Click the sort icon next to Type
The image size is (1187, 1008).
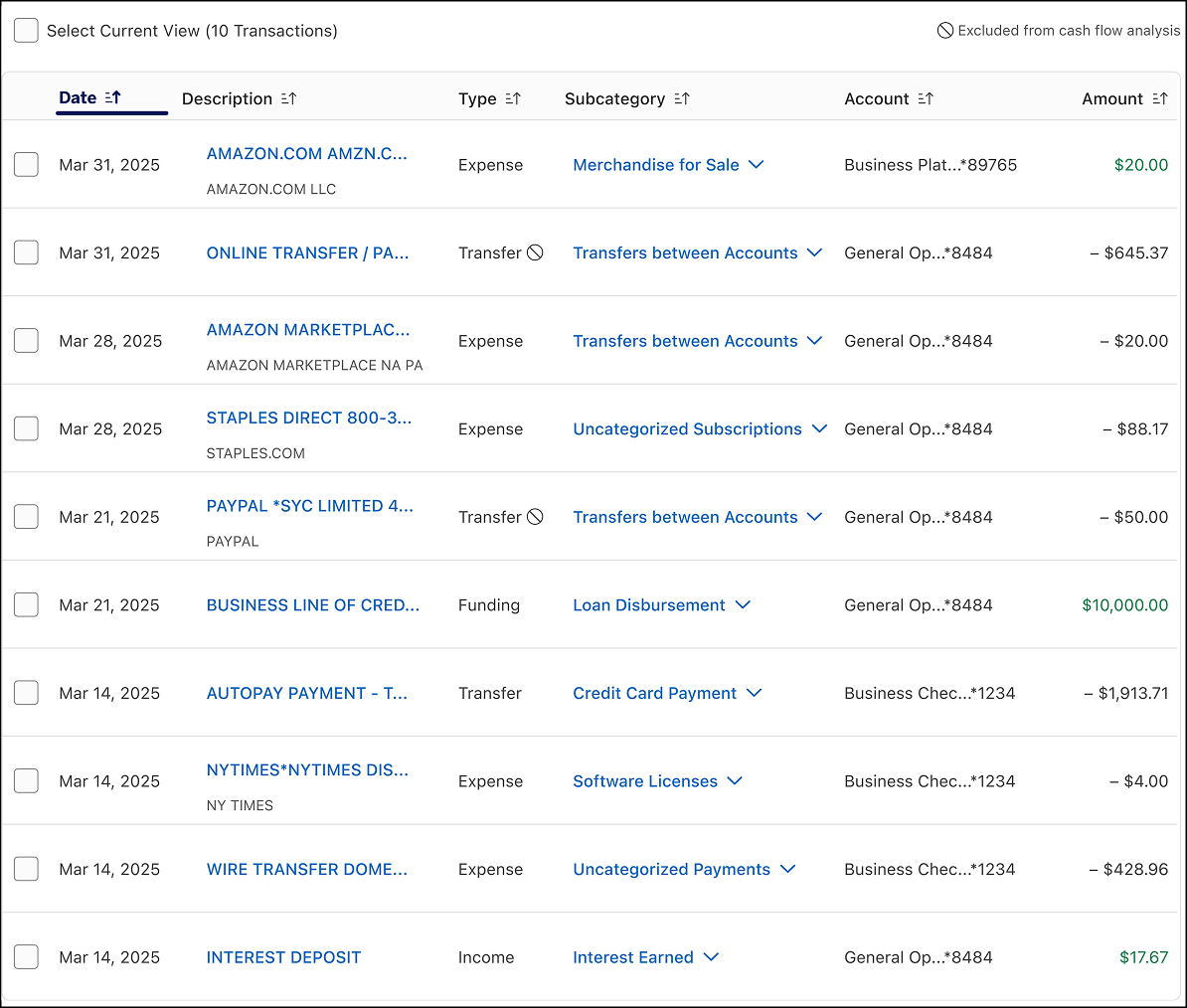[x=514, y=98]
